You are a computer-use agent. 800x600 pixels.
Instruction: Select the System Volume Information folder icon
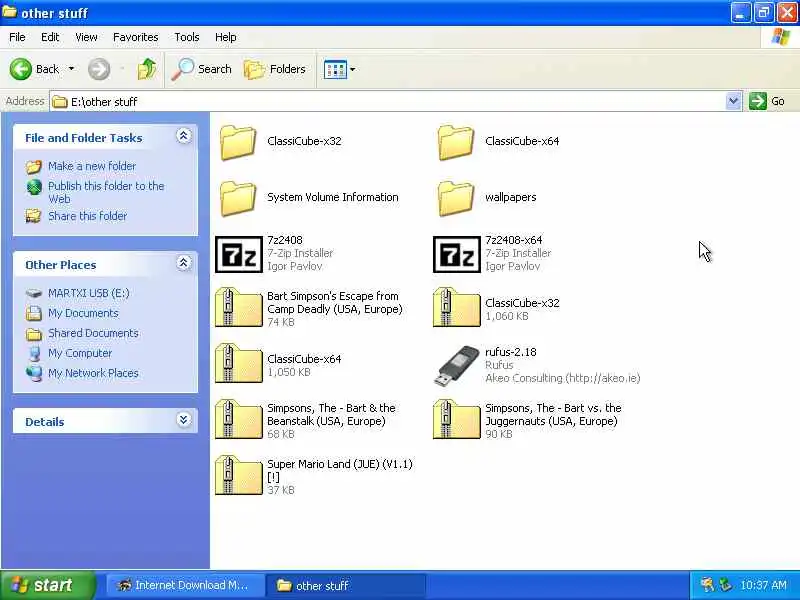click(x=238, y=198)
